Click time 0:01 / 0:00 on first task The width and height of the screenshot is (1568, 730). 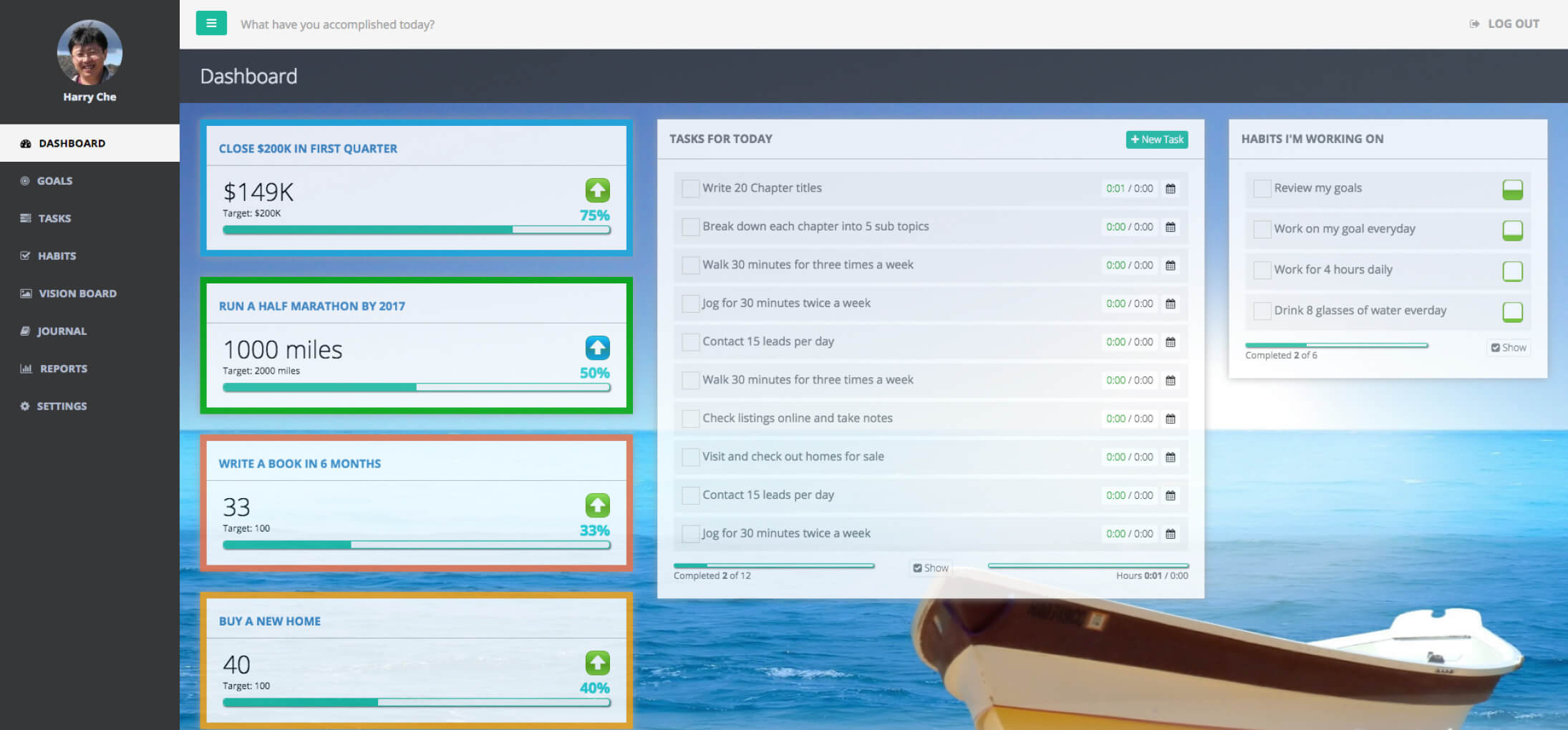coord(1129,189)
